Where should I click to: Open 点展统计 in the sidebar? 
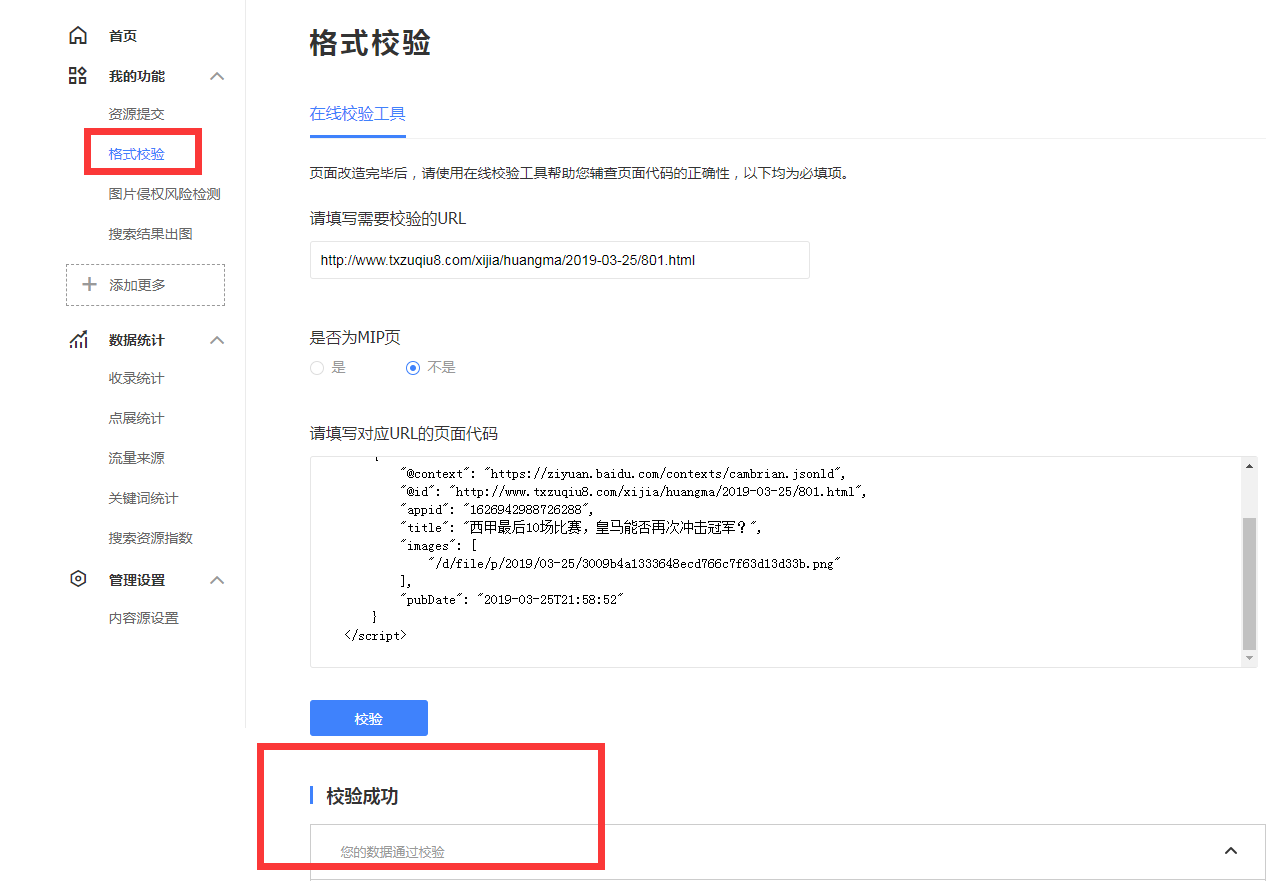click(x=136, y=418)
